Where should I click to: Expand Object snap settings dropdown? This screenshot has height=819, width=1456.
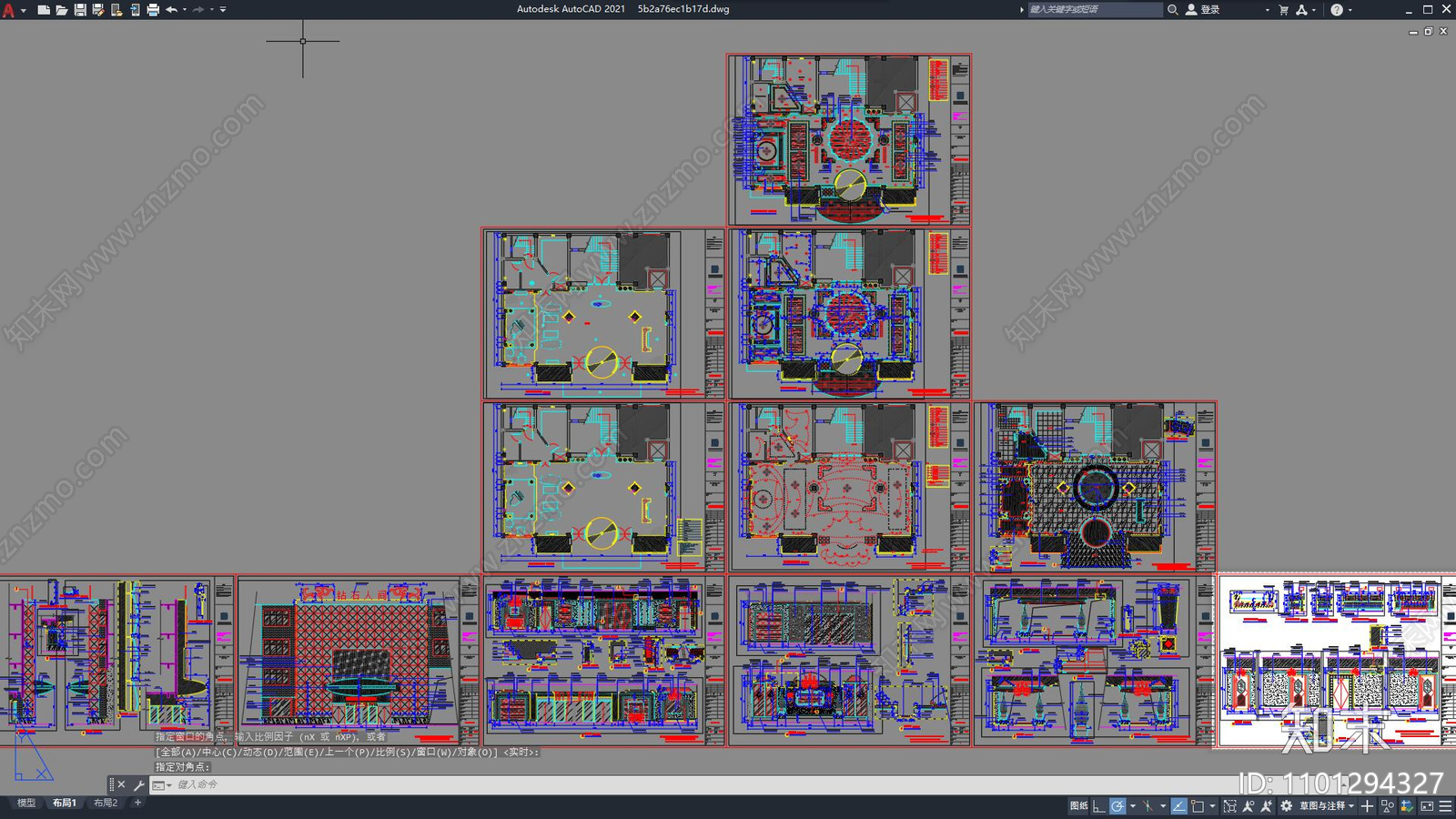[1212, 805]
